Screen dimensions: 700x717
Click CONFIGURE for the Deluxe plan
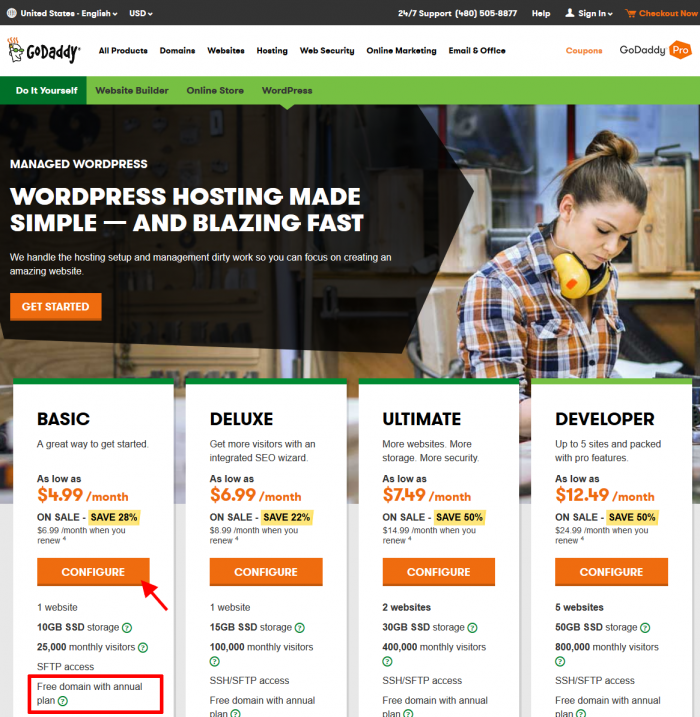pyautogui.click(x=266, y=572)
